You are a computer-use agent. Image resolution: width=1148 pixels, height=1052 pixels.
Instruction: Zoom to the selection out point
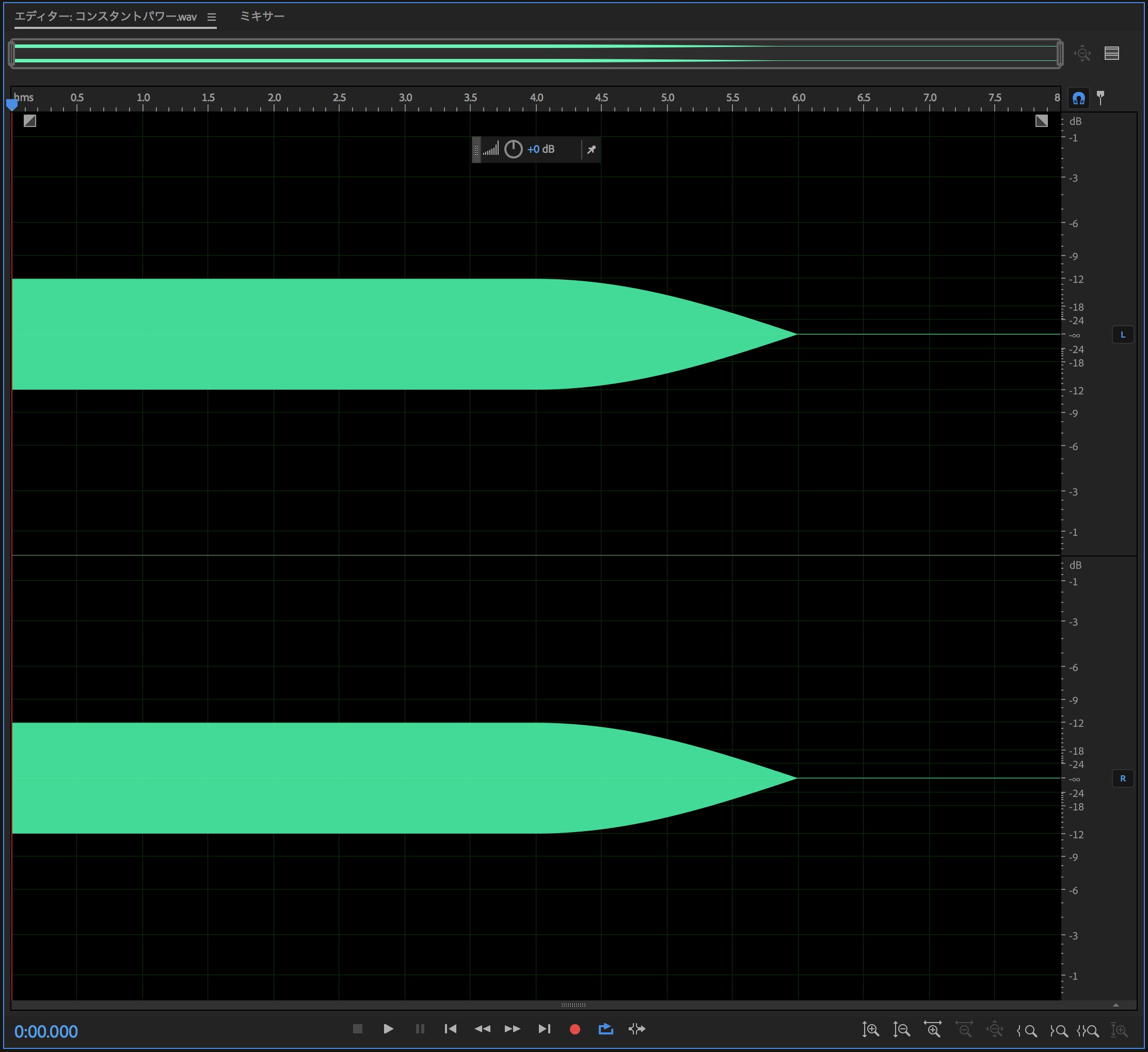point(1059,1030)
